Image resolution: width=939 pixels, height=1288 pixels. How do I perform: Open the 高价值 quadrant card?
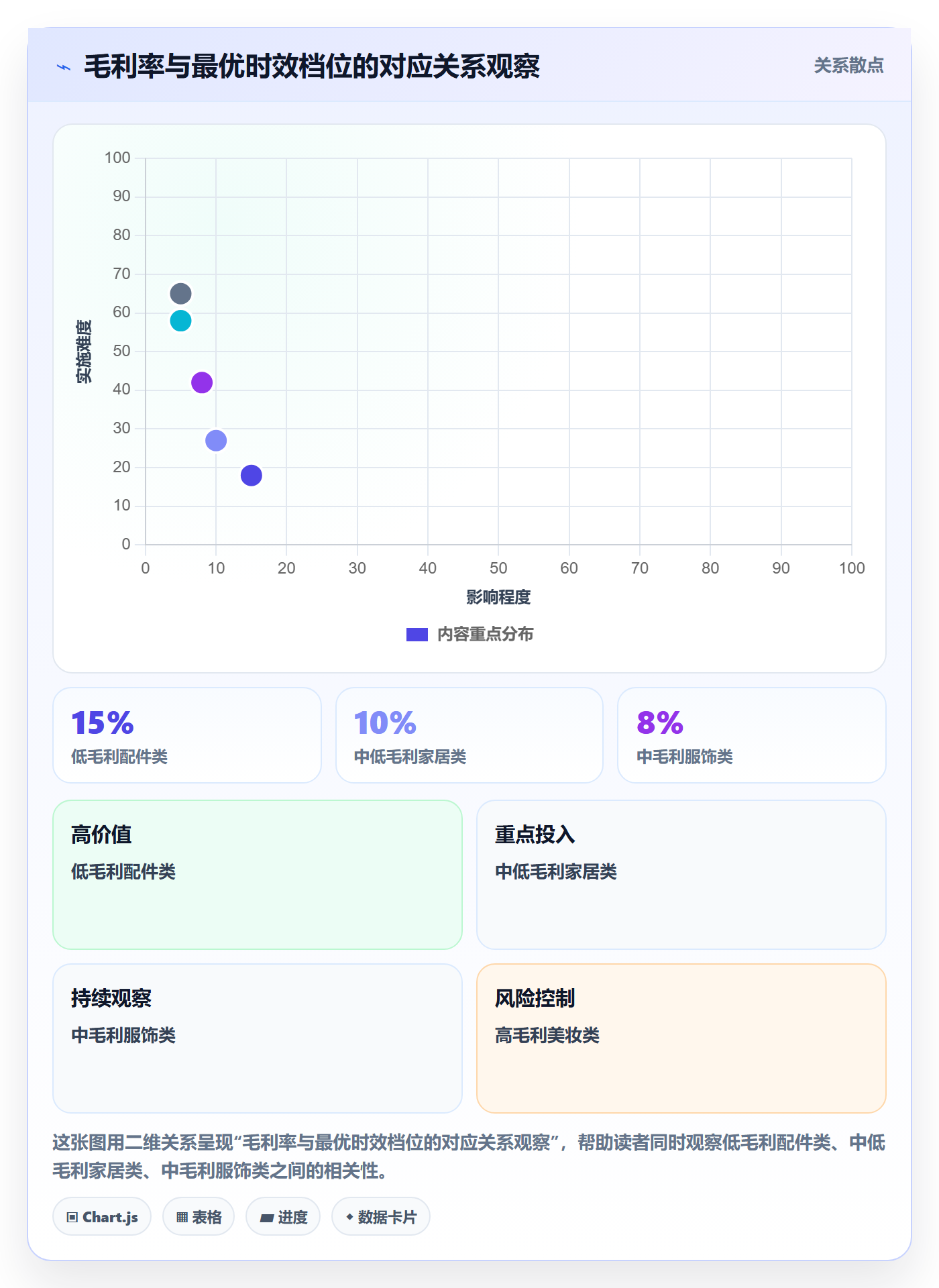click(258, 875)
